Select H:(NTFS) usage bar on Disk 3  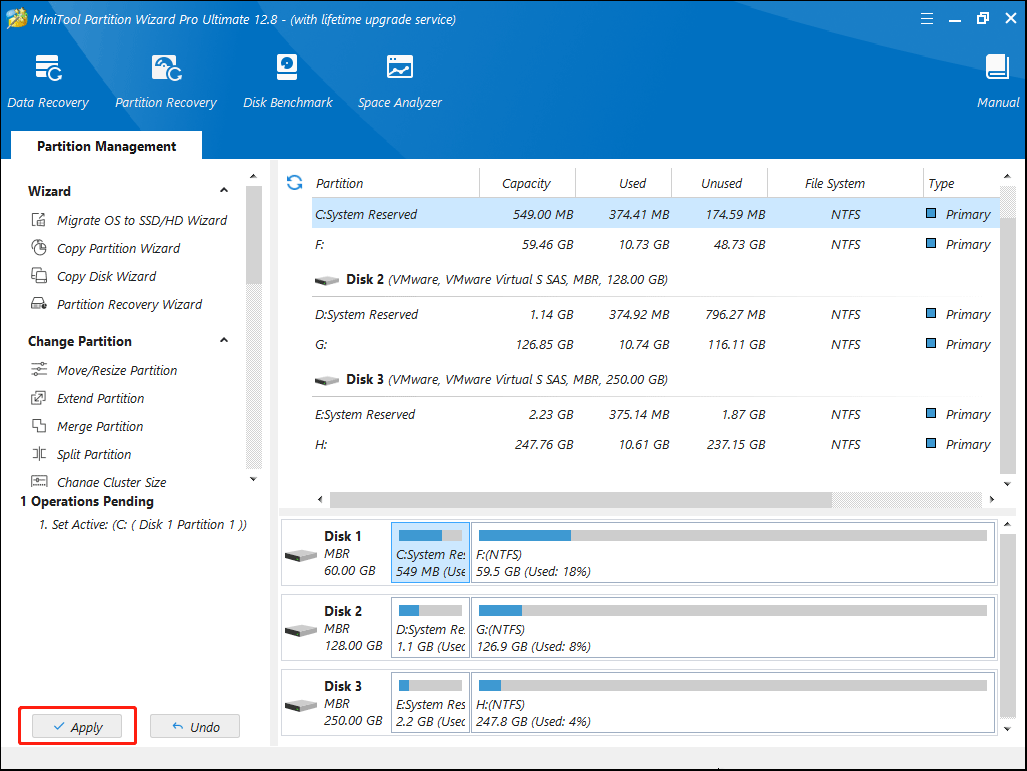point(733,686)
